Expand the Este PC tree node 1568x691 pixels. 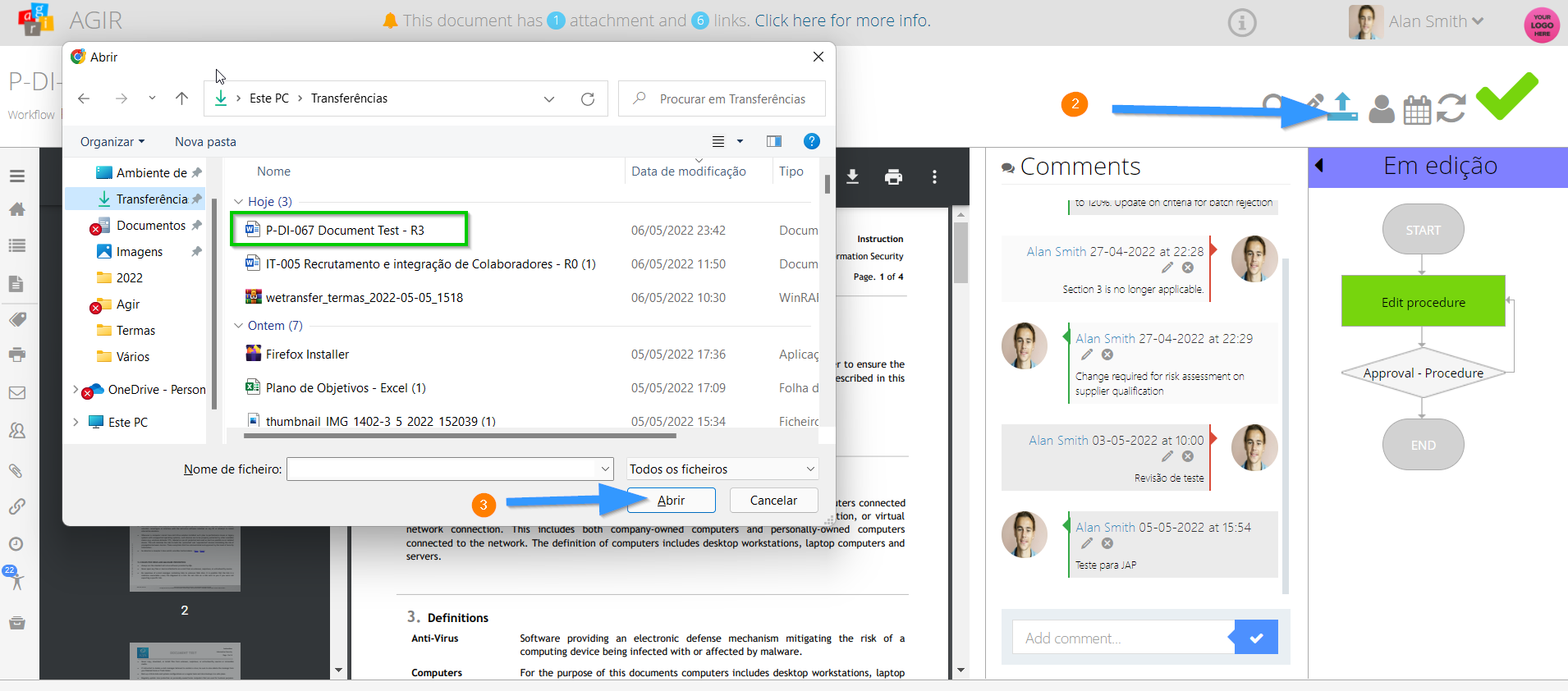click(76, 422)
